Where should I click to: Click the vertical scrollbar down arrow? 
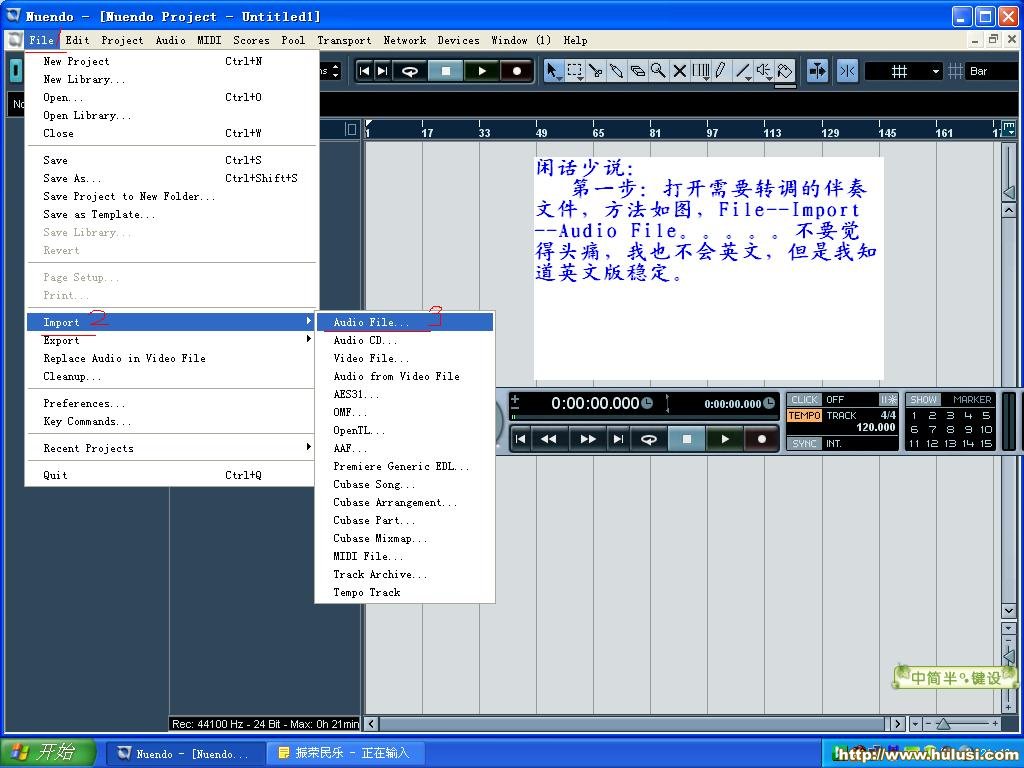point(1009,611)
